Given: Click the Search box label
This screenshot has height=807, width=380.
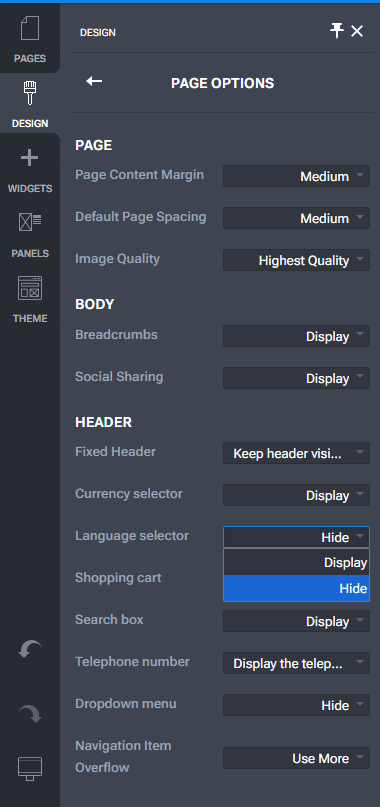Looking at the screenshot, I should pos(109,620).
